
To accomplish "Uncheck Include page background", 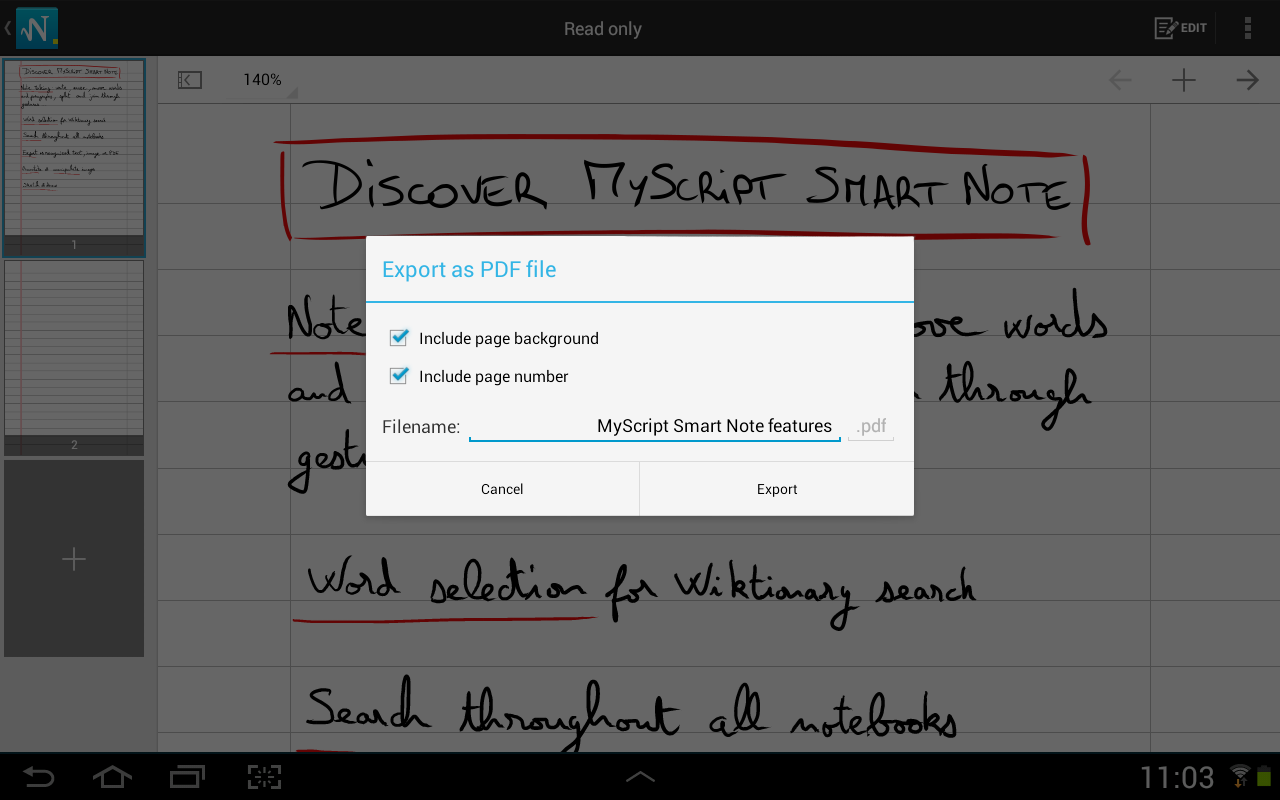I will 399,338.
